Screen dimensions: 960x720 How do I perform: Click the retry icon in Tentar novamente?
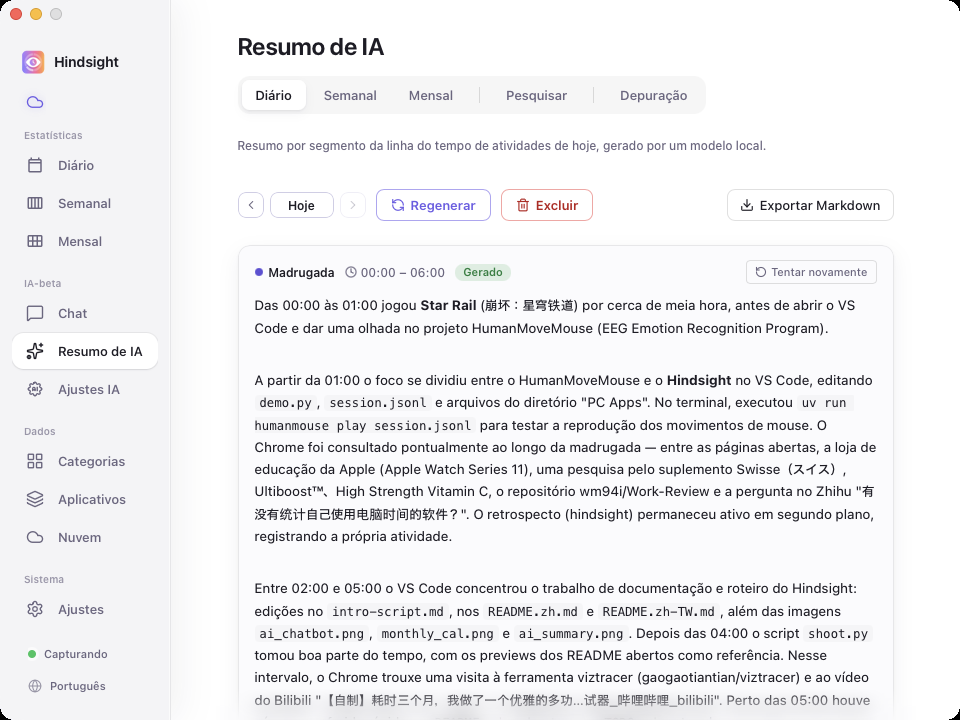click(x=760, y=272)
